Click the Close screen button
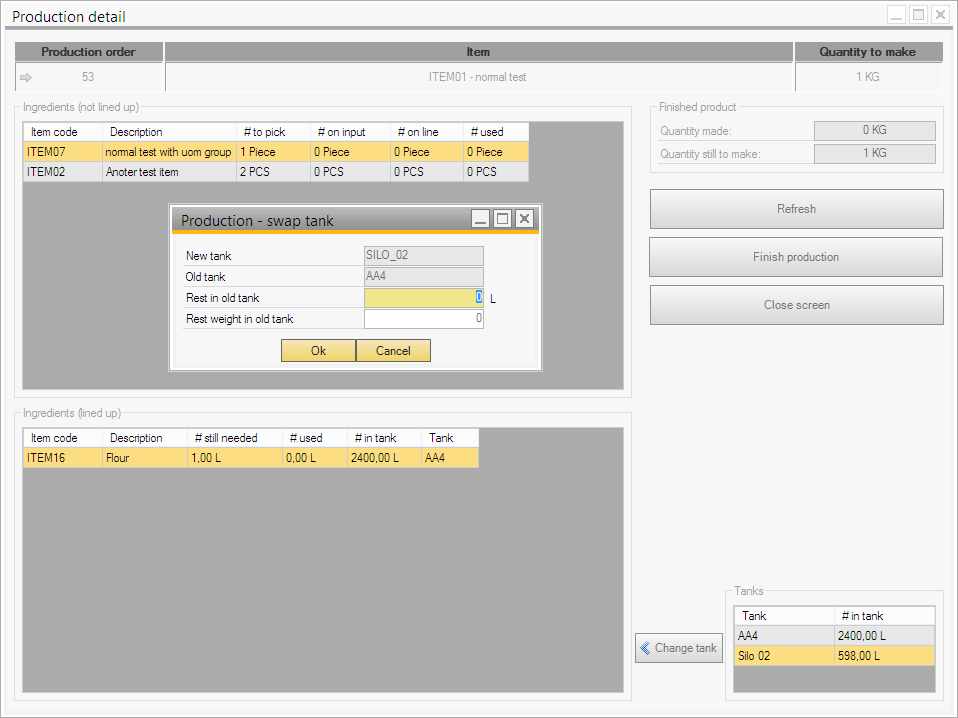The image size is (958, 718). 796,305
